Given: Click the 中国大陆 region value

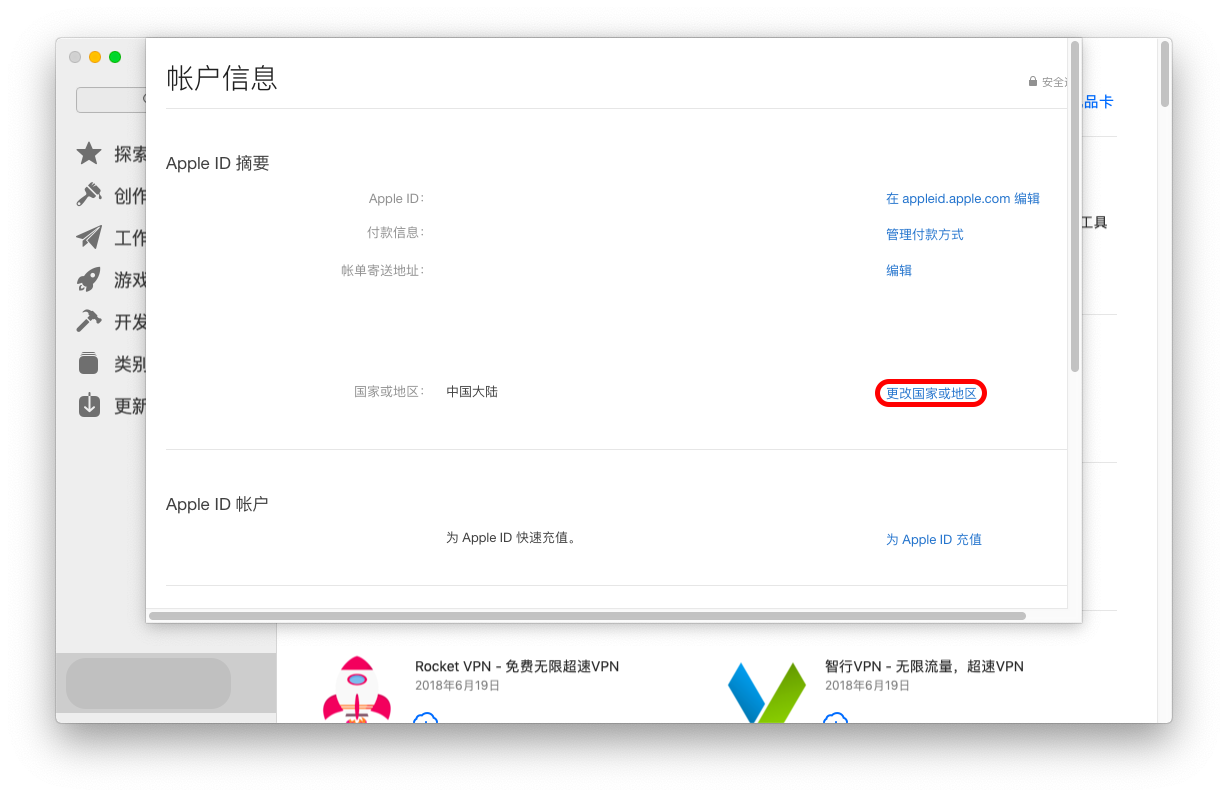Looking at the screenshot, I should (x=472, y=392).
